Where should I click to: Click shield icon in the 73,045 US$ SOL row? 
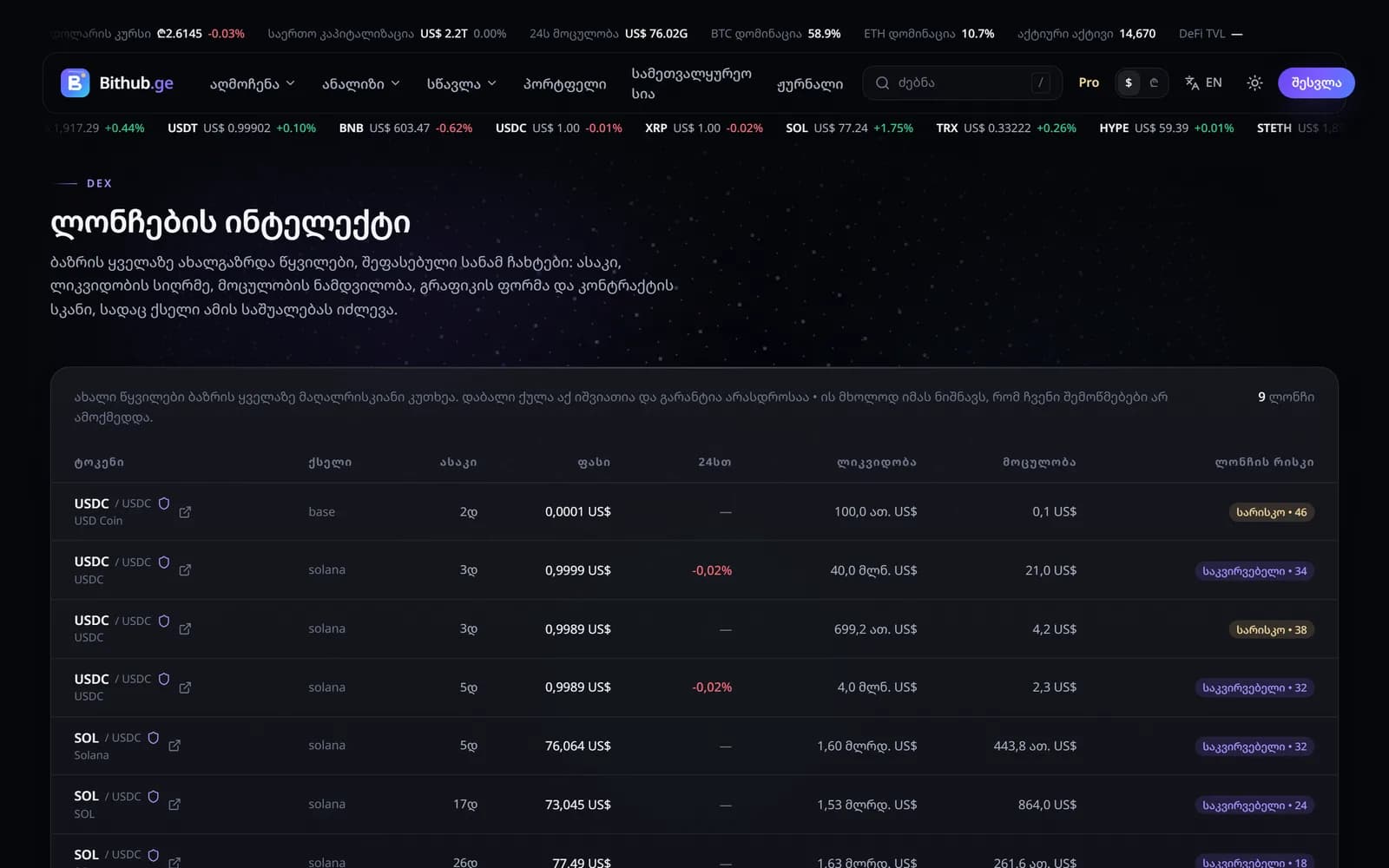tap(154, 796)
